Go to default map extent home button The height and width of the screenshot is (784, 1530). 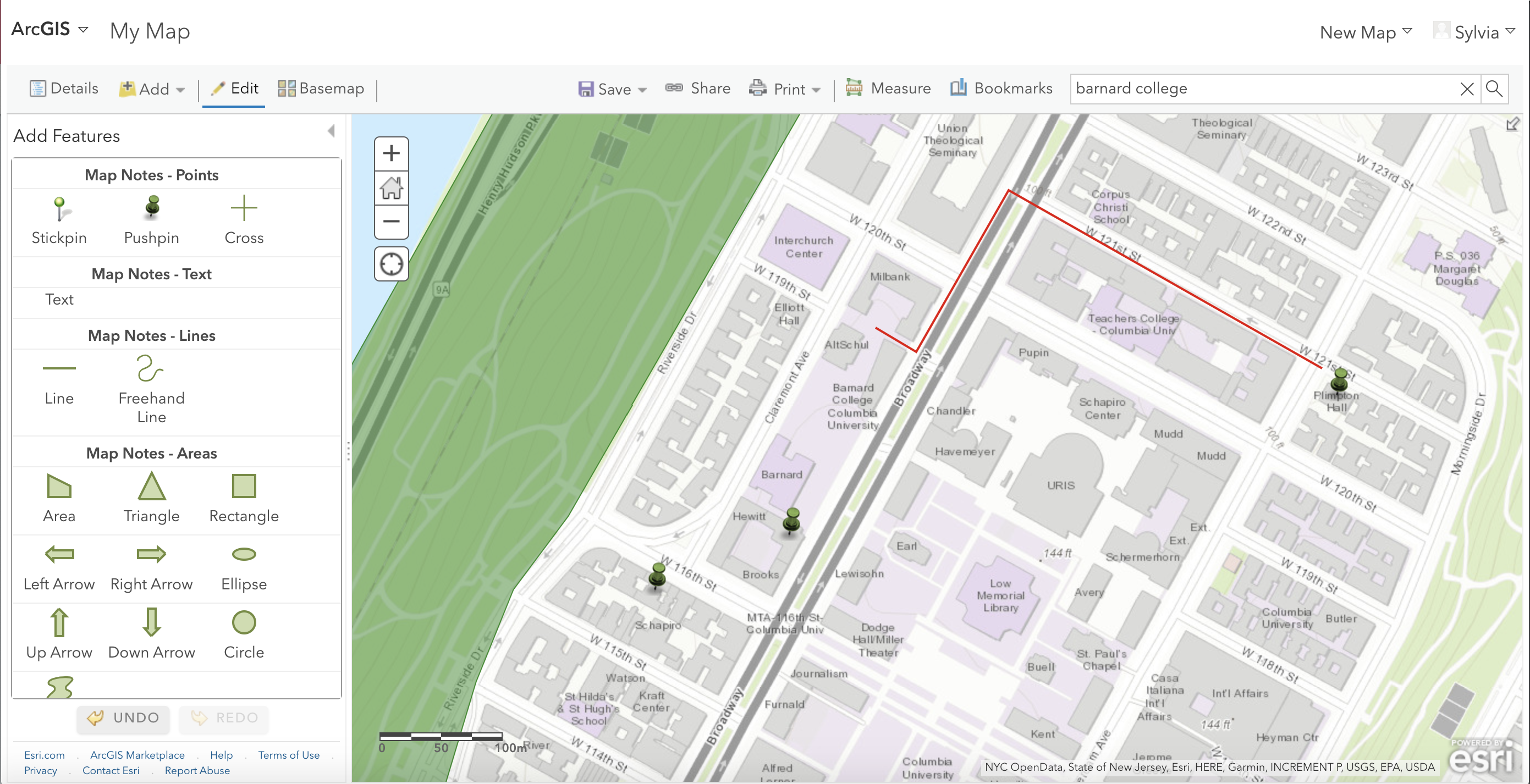391,188
